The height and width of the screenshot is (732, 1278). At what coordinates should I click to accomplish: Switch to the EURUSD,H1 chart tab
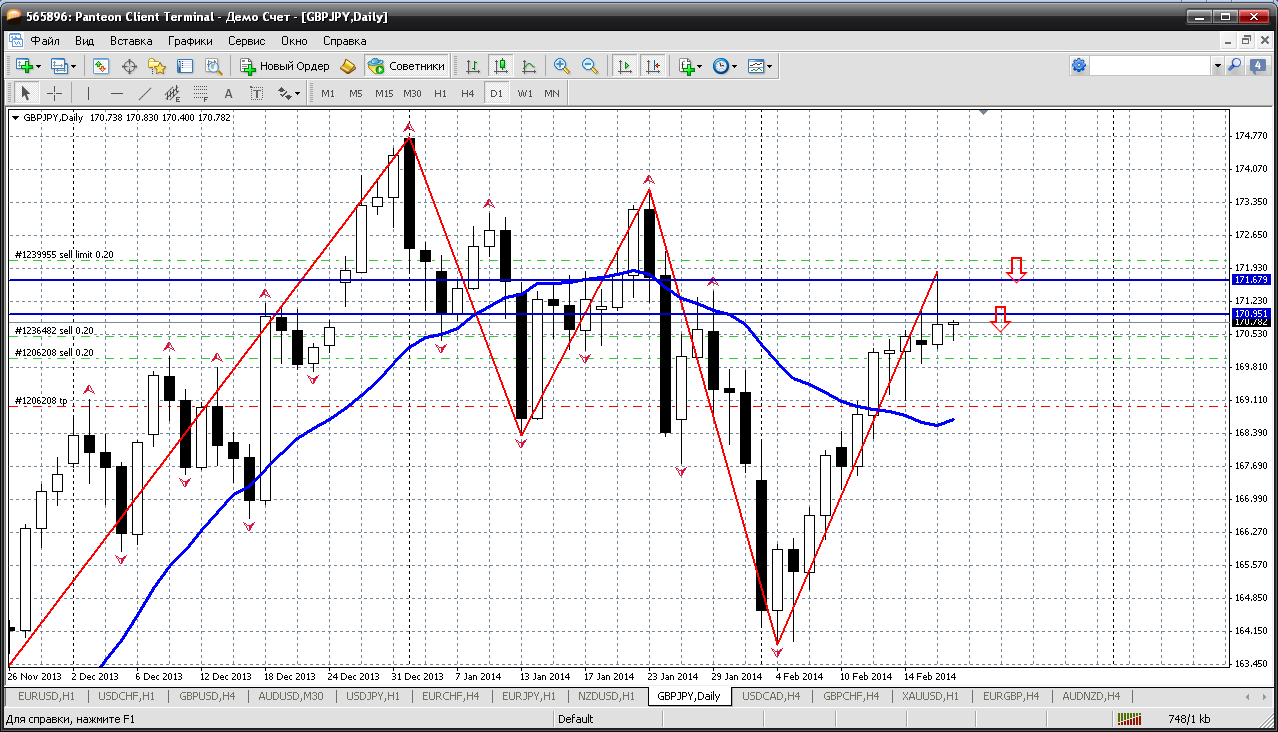click(x=46, y=696)
